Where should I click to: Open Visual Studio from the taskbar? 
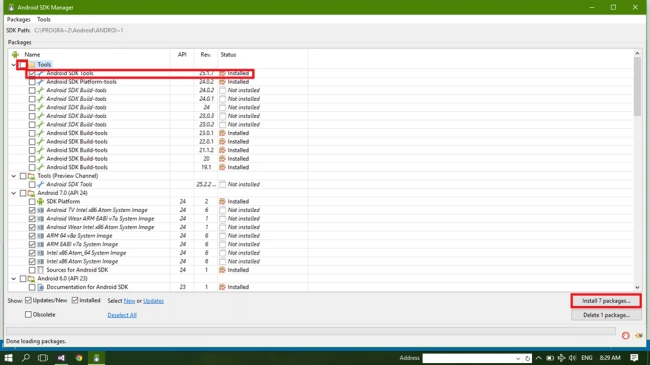click(61, 358)
